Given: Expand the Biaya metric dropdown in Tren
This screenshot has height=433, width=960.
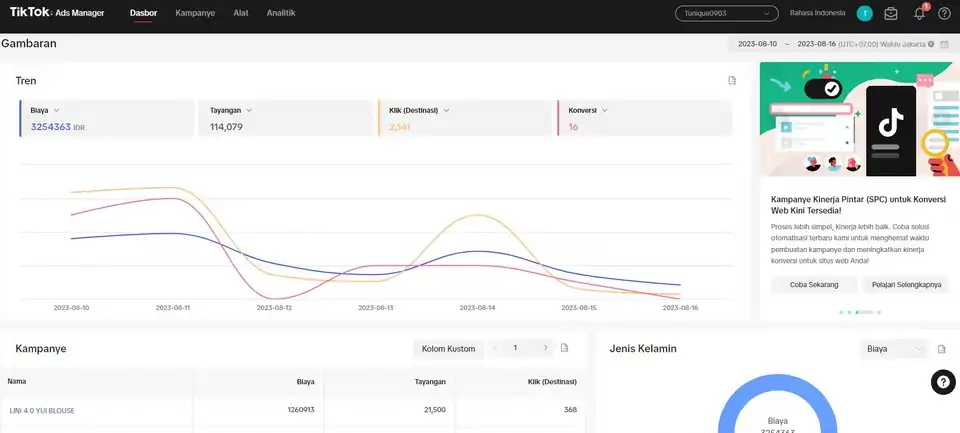Looking at the screenshot, I should click(56, 110).
